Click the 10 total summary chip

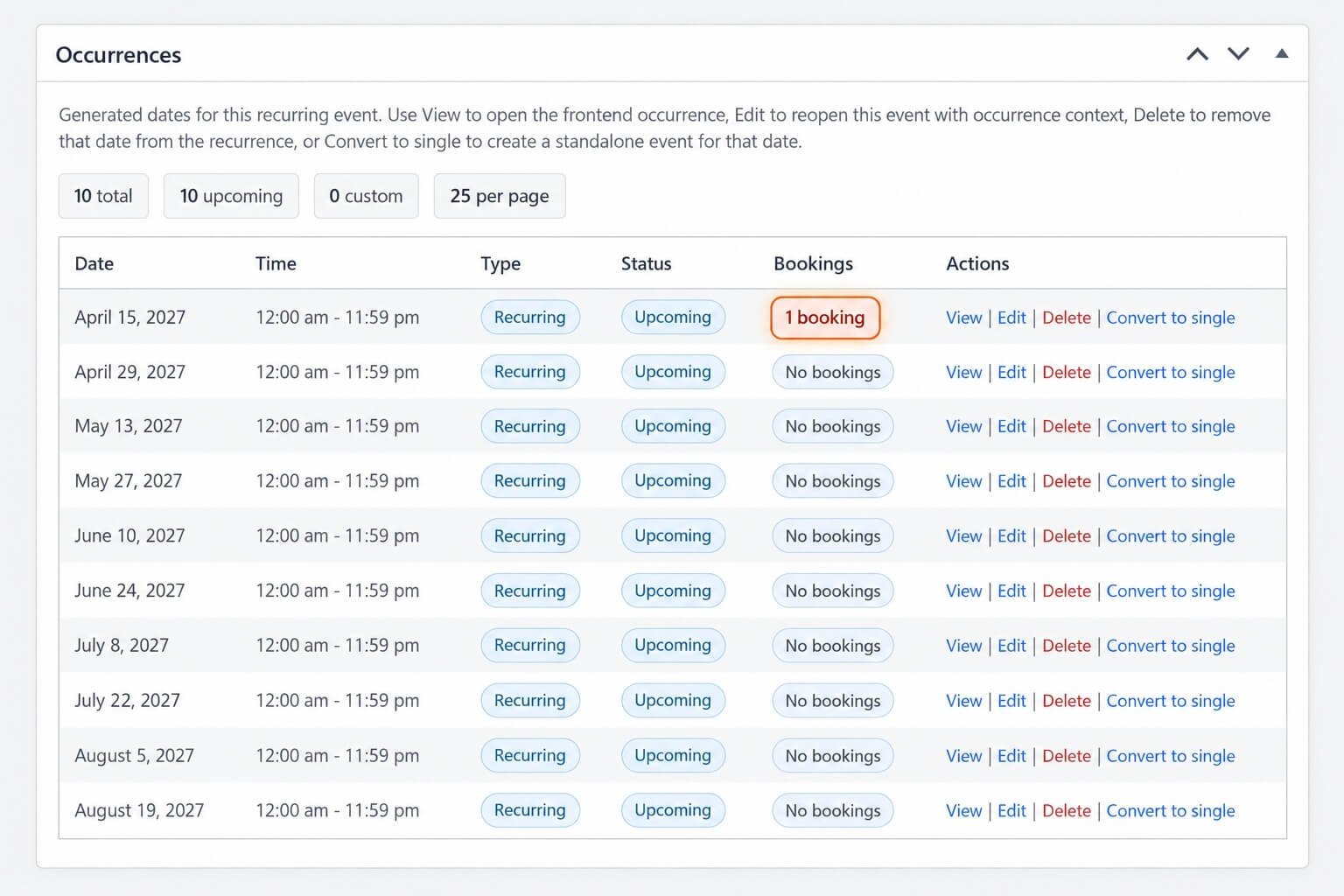click(x=103, y=196)
